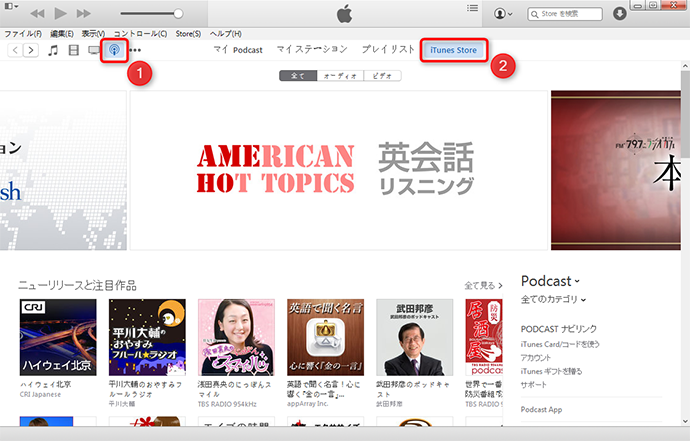
Task: Click the fast-forward next track button
Action: coord(83,14)
